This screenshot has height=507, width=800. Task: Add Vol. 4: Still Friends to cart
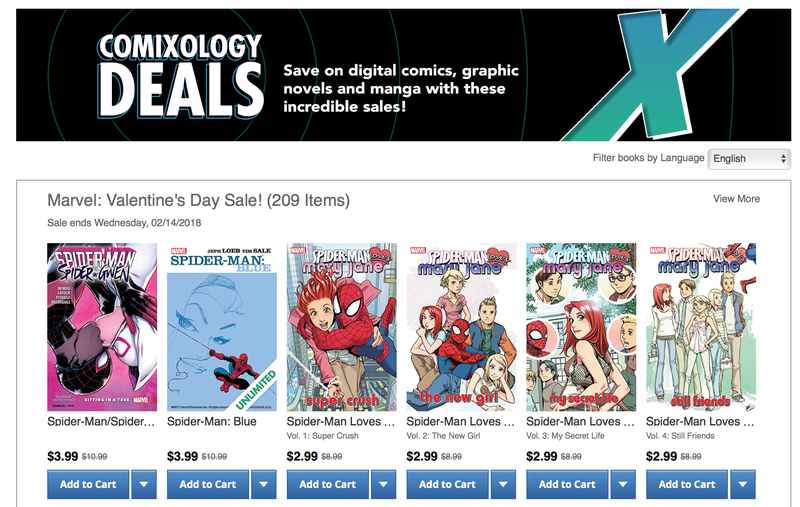click(x=687, y=484)
